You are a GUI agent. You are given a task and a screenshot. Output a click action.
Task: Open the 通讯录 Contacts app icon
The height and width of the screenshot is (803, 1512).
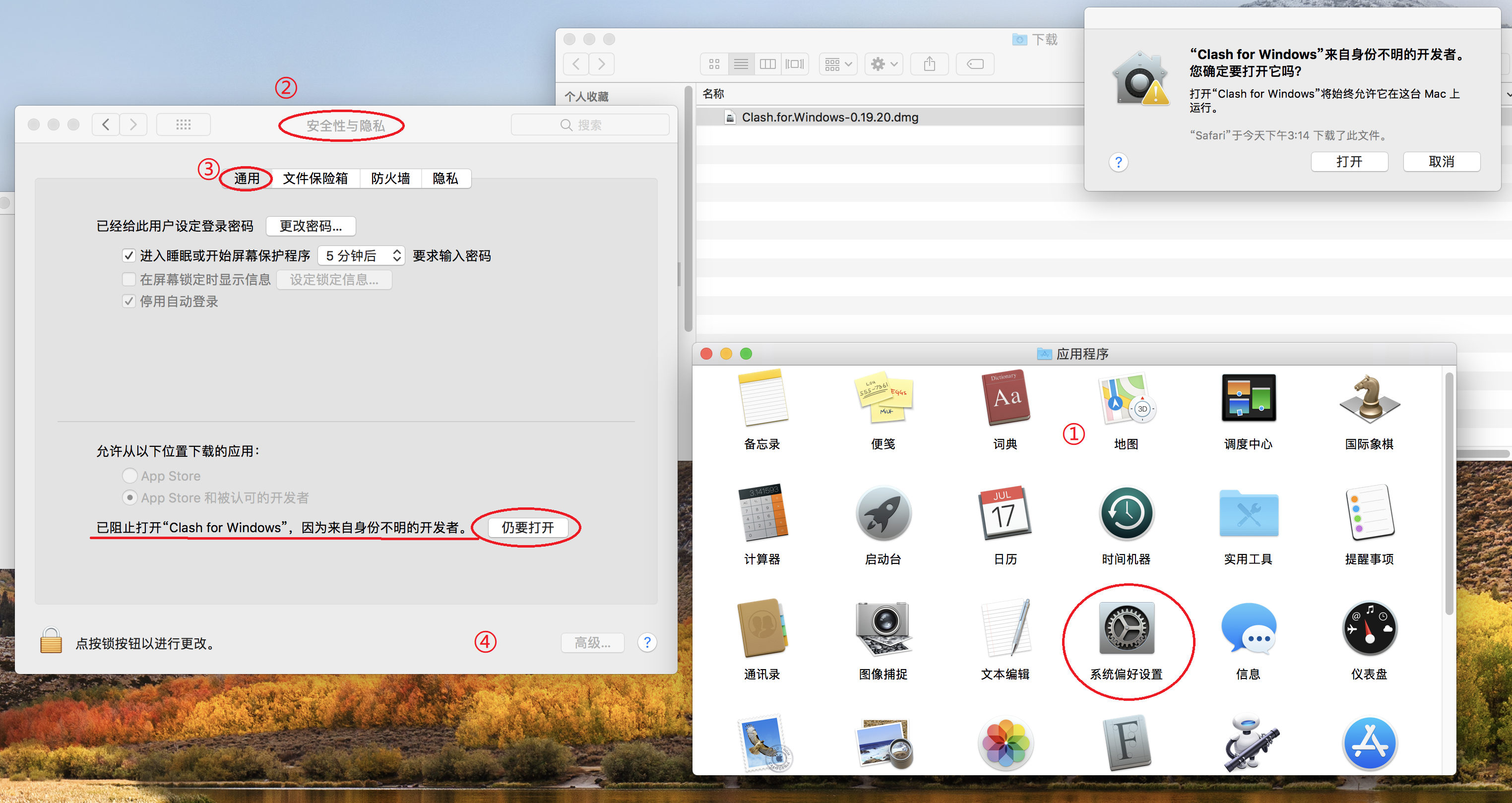coord(762,627)
